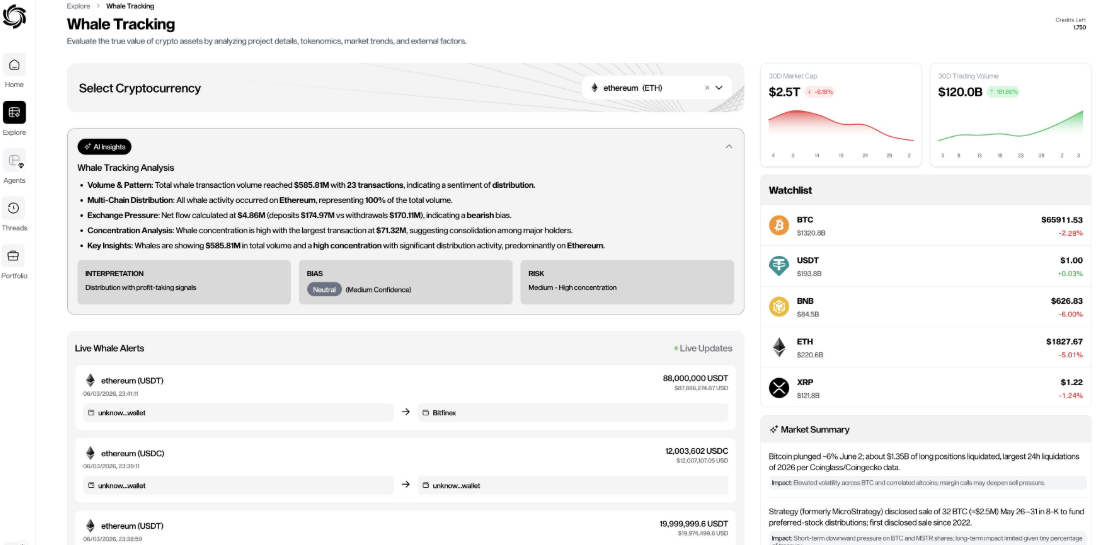Click the Live Updates indicator

point(703,348)
